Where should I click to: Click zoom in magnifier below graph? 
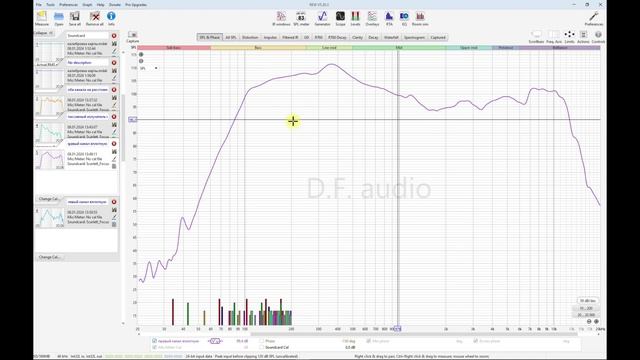point(596,322)
